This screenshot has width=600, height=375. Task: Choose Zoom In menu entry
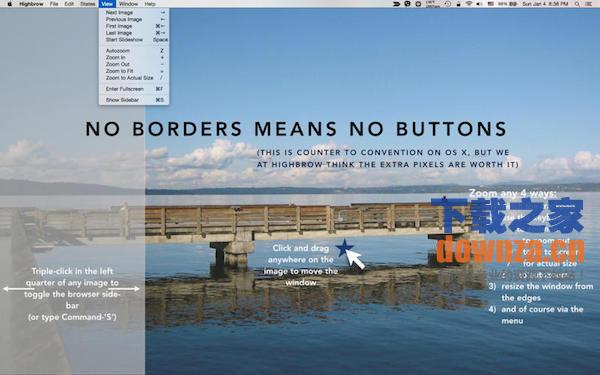click(134, 57)
